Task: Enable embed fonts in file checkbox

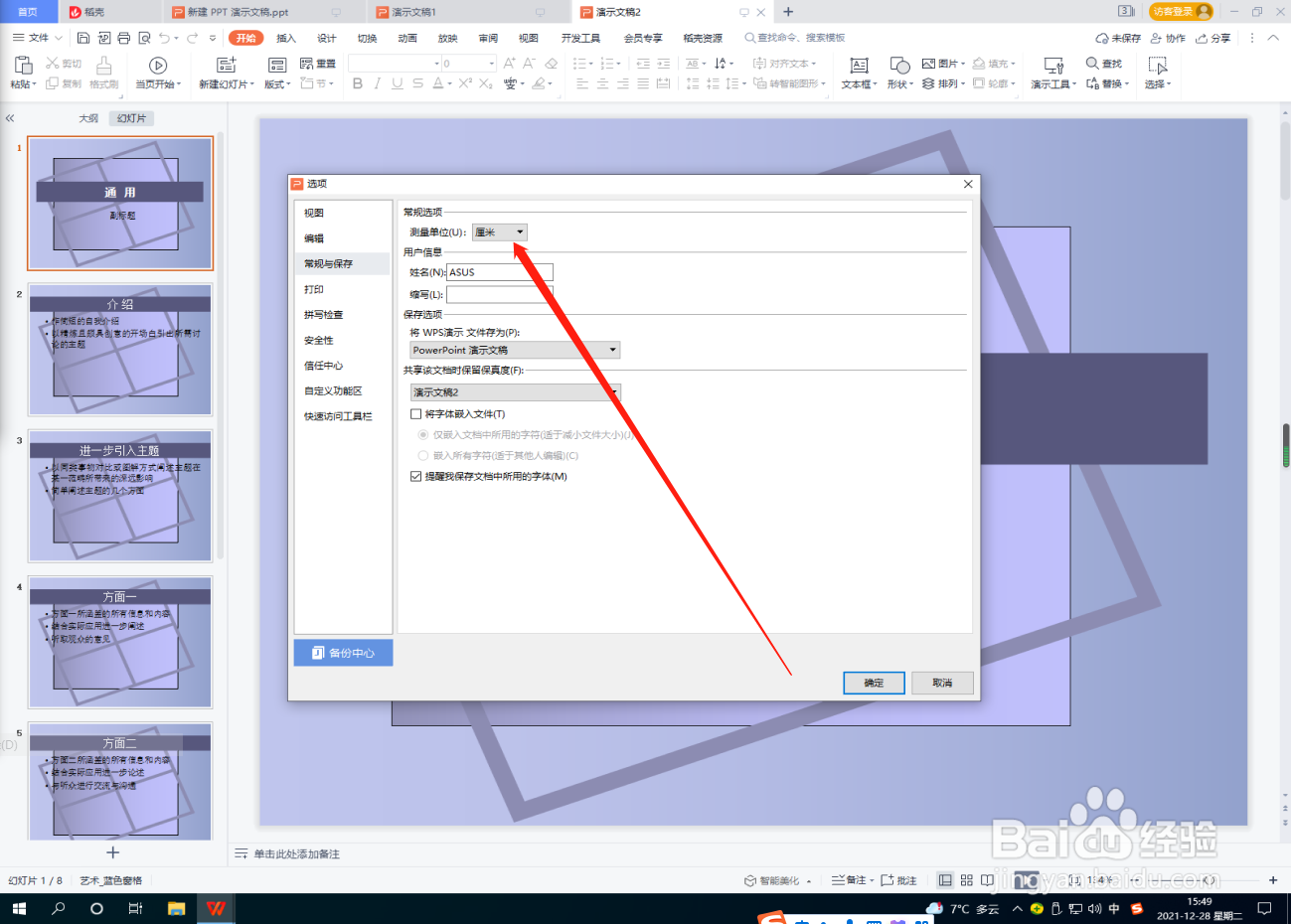Action: (416, 414)
